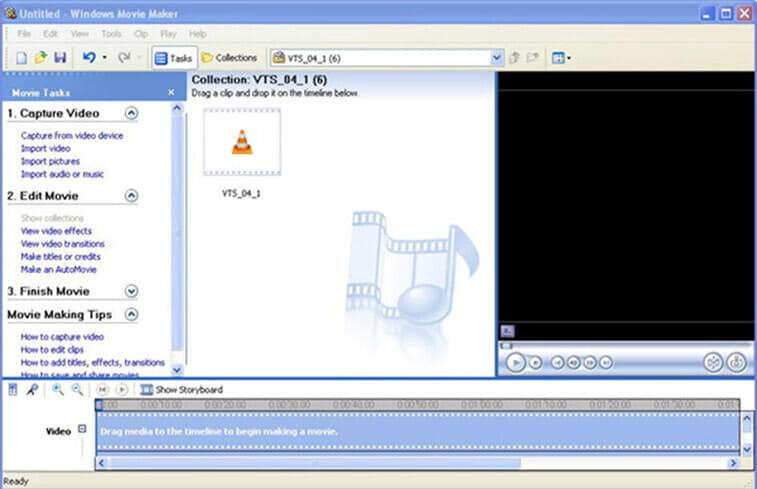Open How to edit clips tip

click(52, 349)
